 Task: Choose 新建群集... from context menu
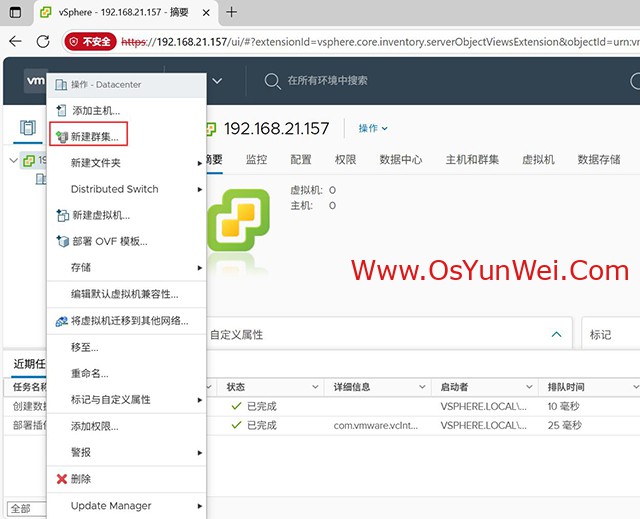tap(89, 137)
